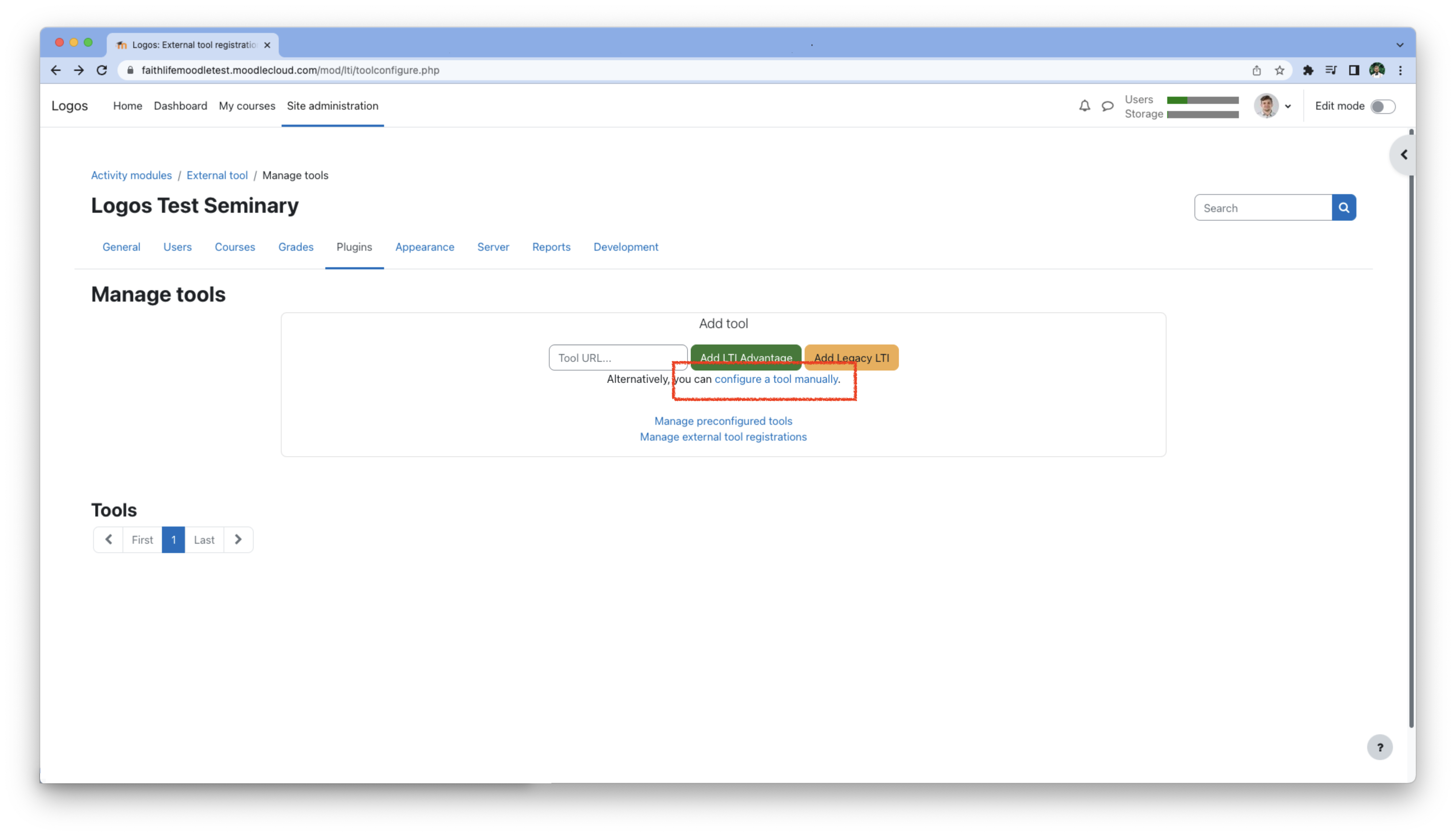Open the user menu chevron beside the avatar
Image resolution: width=1456 pixels, height=836 pixels.
(1288, 106)
